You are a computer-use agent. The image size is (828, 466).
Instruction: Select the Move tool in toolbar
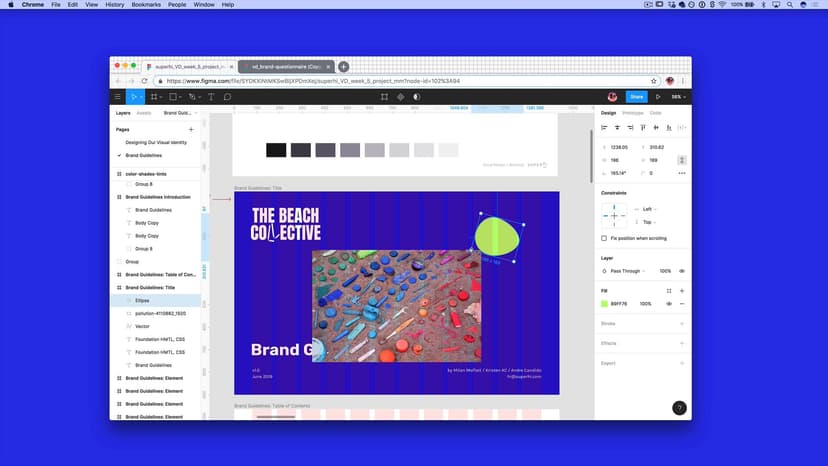(134, 97)
